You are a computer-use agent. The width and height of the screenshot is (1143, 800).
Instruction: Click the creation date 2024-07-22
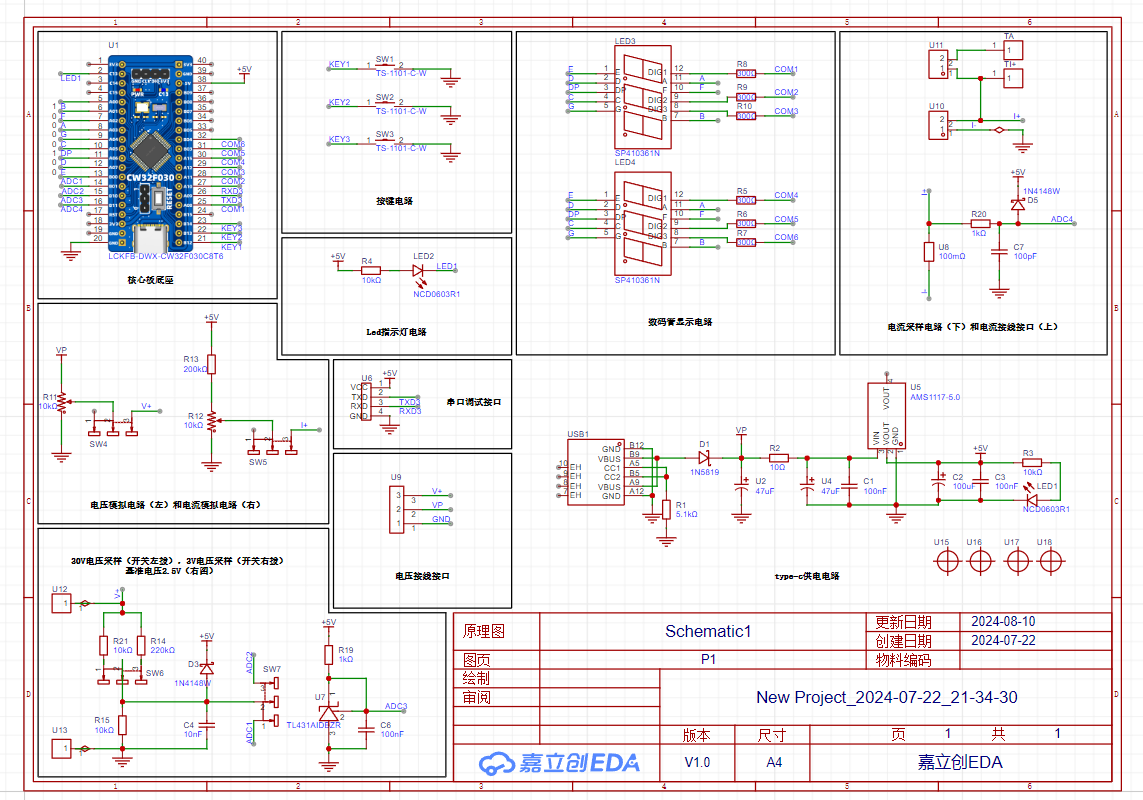click(1003, 640)
